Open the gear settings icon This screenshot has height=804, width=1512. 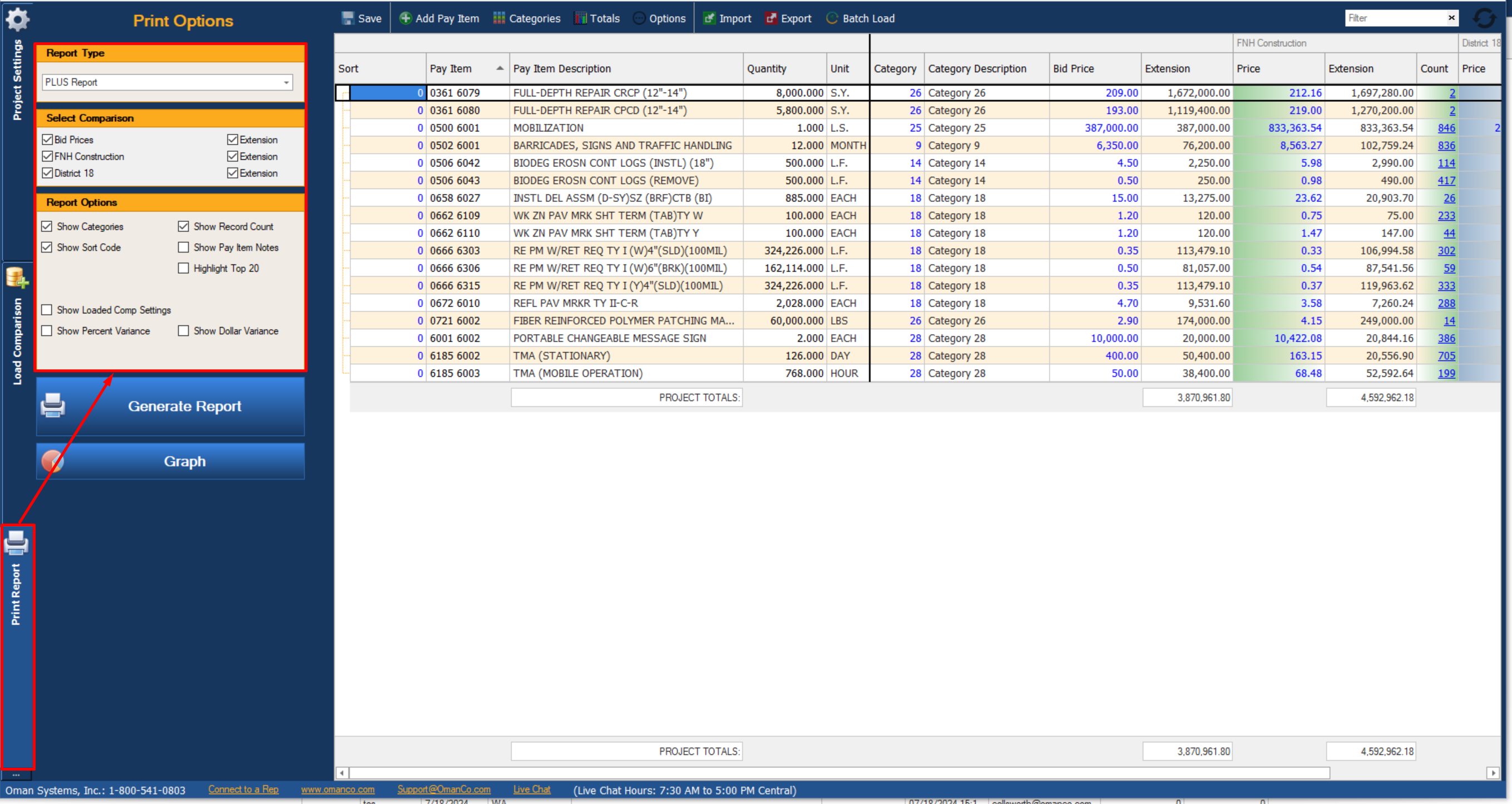(x=18, y=19)
